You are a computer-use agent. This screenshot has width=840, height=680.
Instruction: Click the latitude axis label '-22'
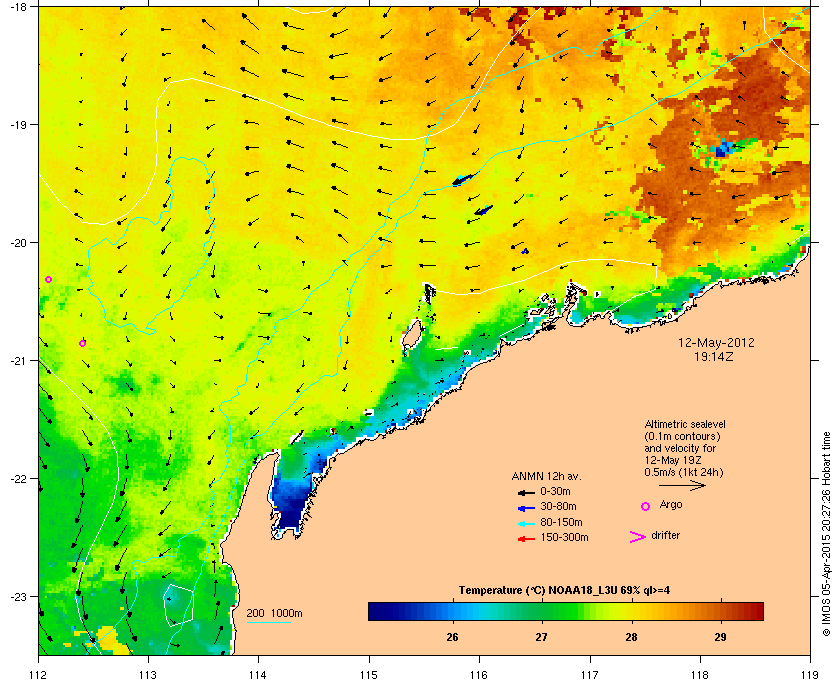19,479
